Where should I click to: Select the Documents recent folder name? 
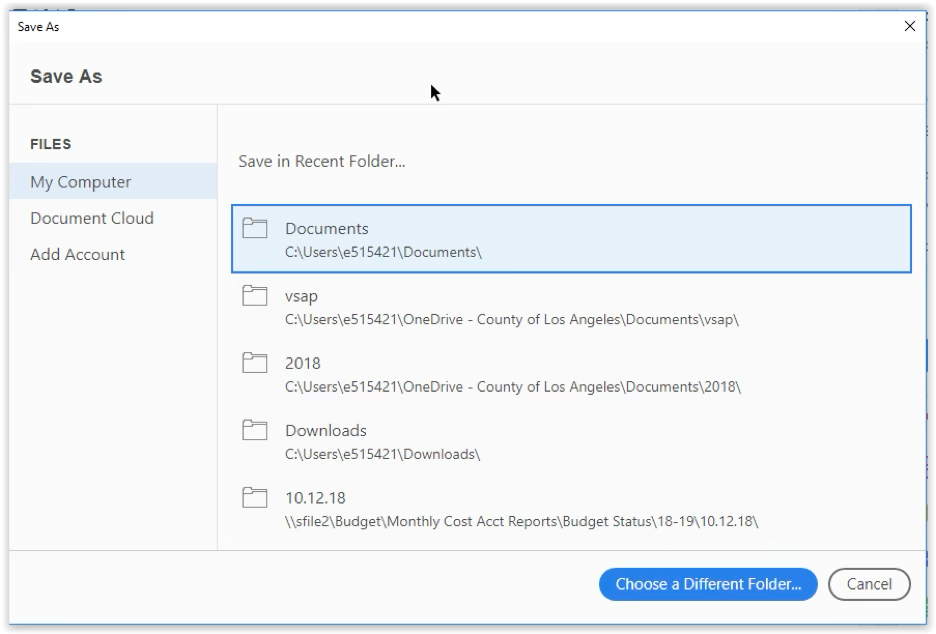click(x=327, y=229)
